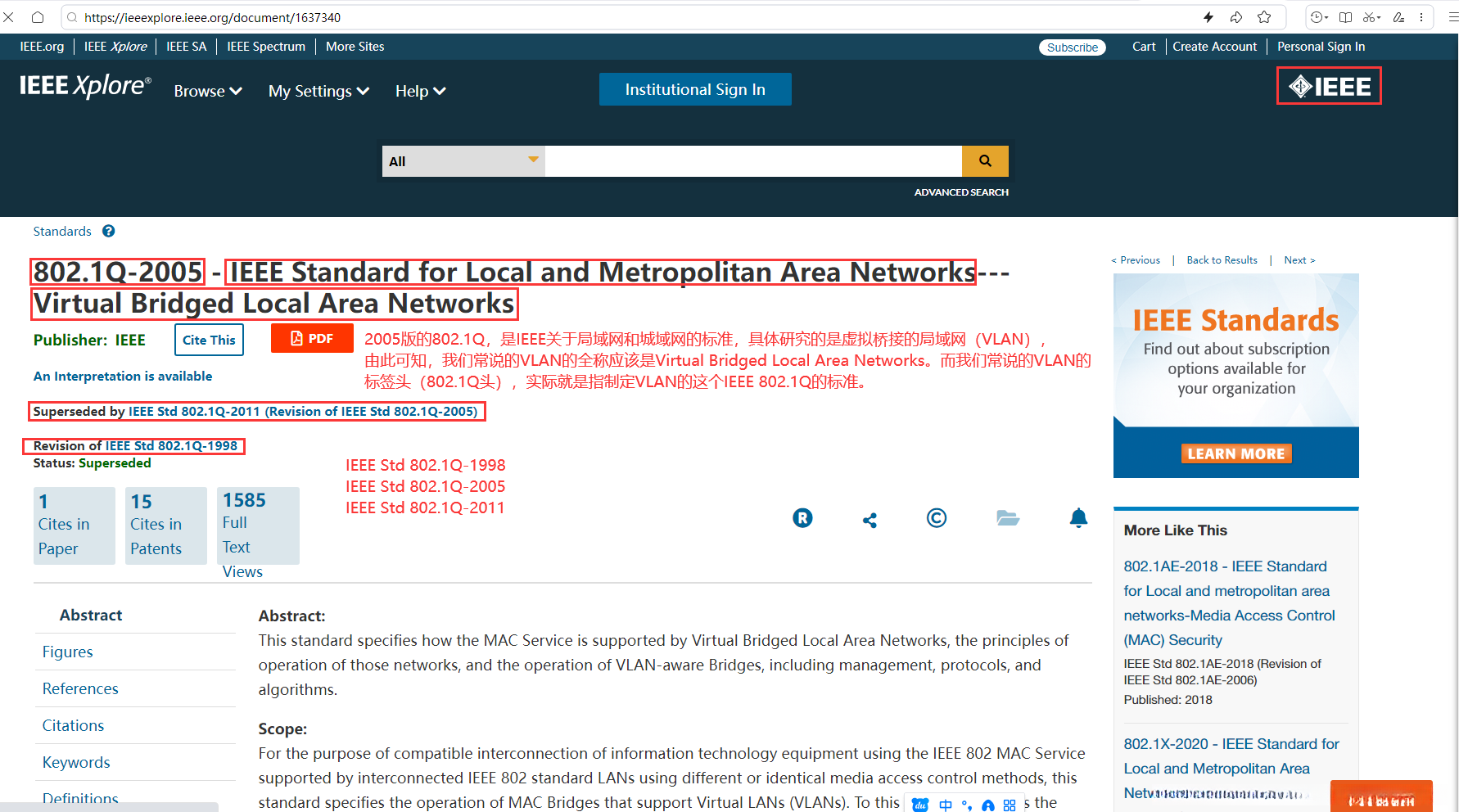Open the All search category dropdown
Viewport: 1459px width, 812px height.
pos(463,161)
